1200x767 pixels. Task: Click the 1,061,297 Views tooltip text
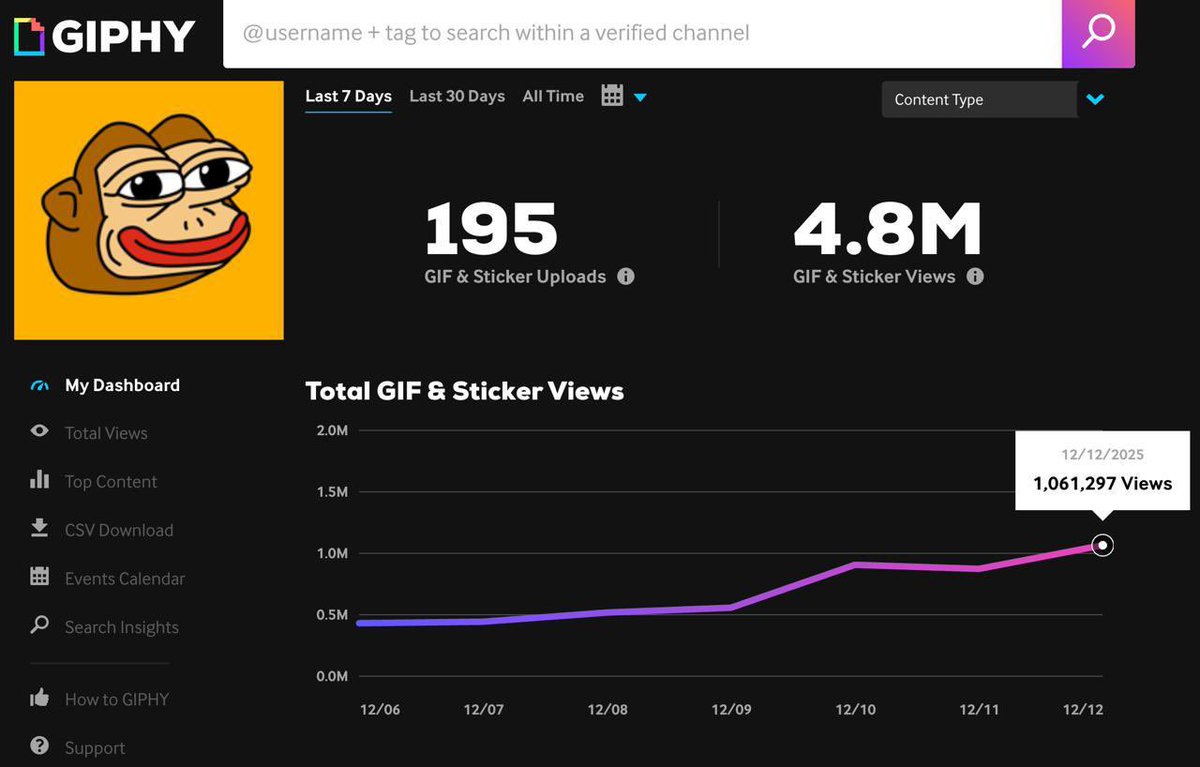pos(1102,484)
